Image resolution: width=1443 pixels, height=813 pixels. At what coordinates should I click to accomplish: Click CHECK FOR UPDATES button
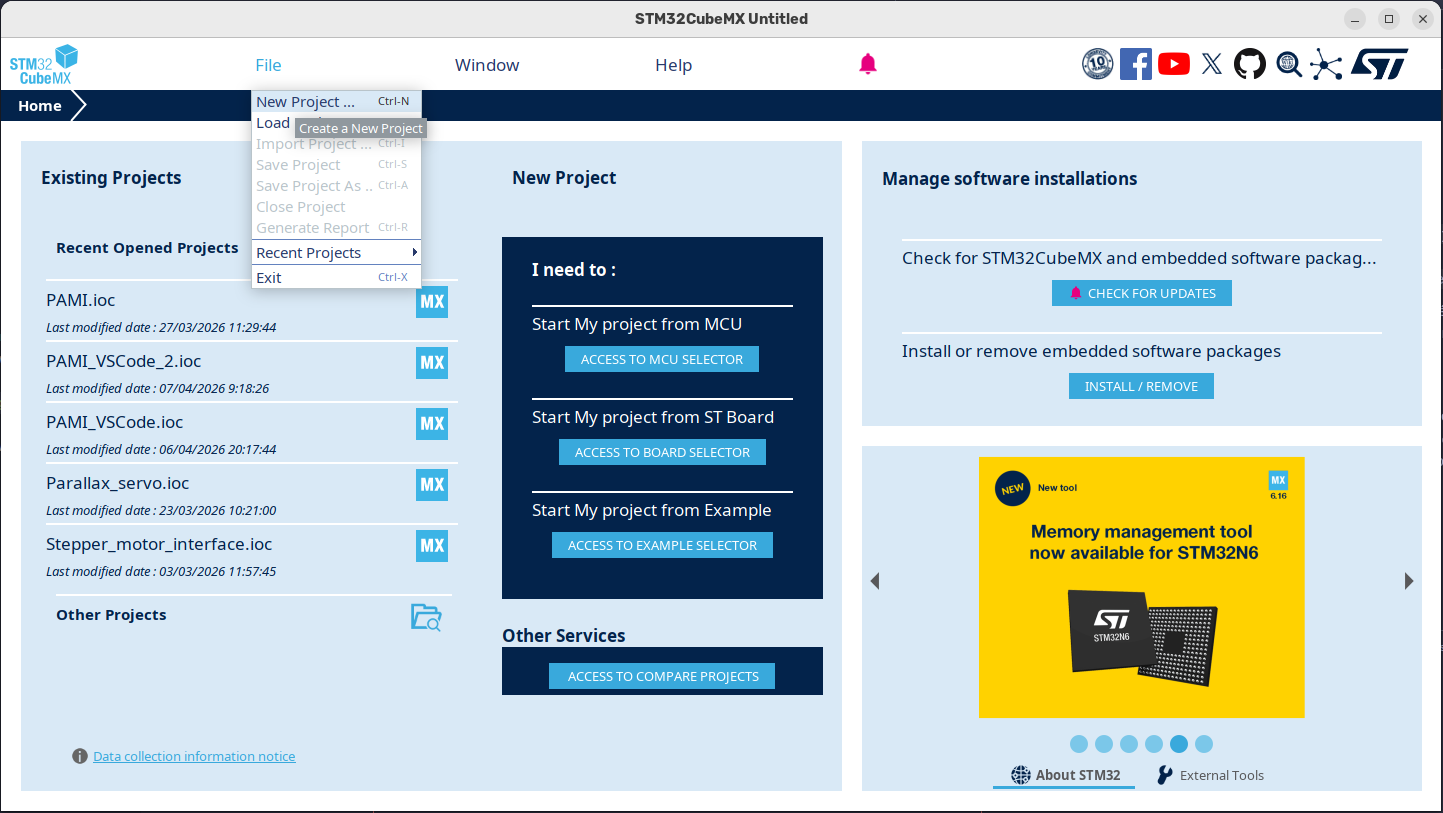tap(1142, 293)
